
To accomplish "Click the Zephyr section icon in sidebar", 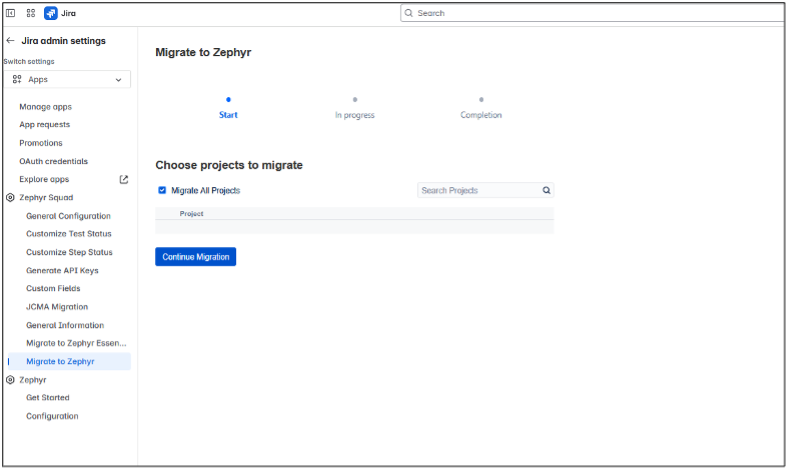I will tap(10, 380).
